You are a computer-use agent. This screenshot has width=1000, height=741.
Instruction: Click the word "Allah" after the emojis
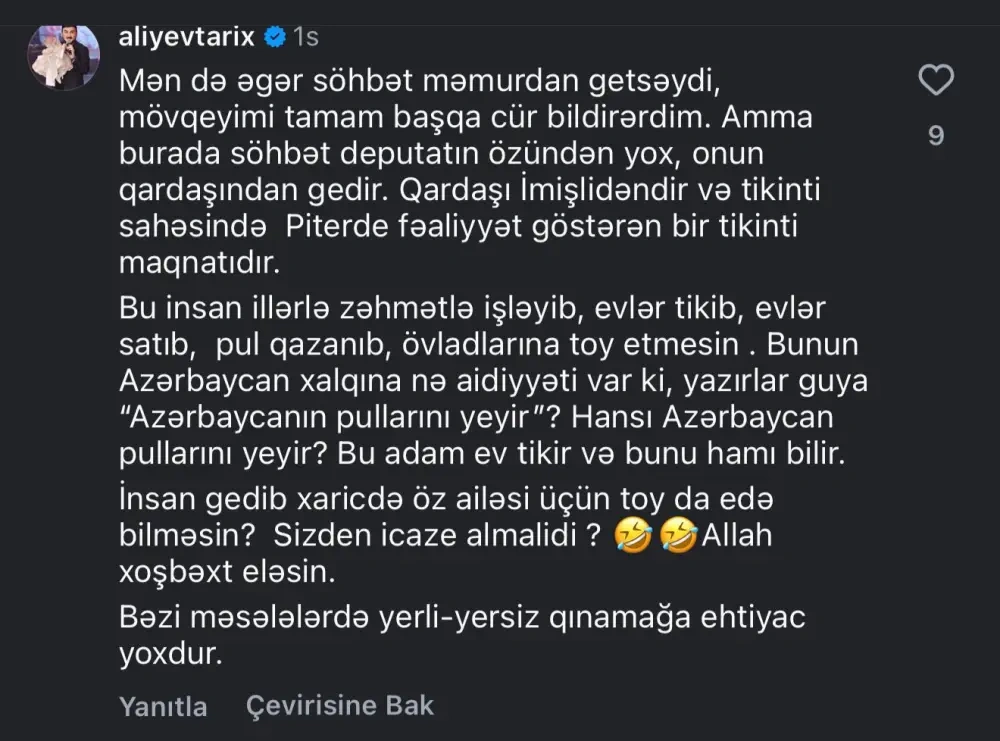(x=738, y=536)
